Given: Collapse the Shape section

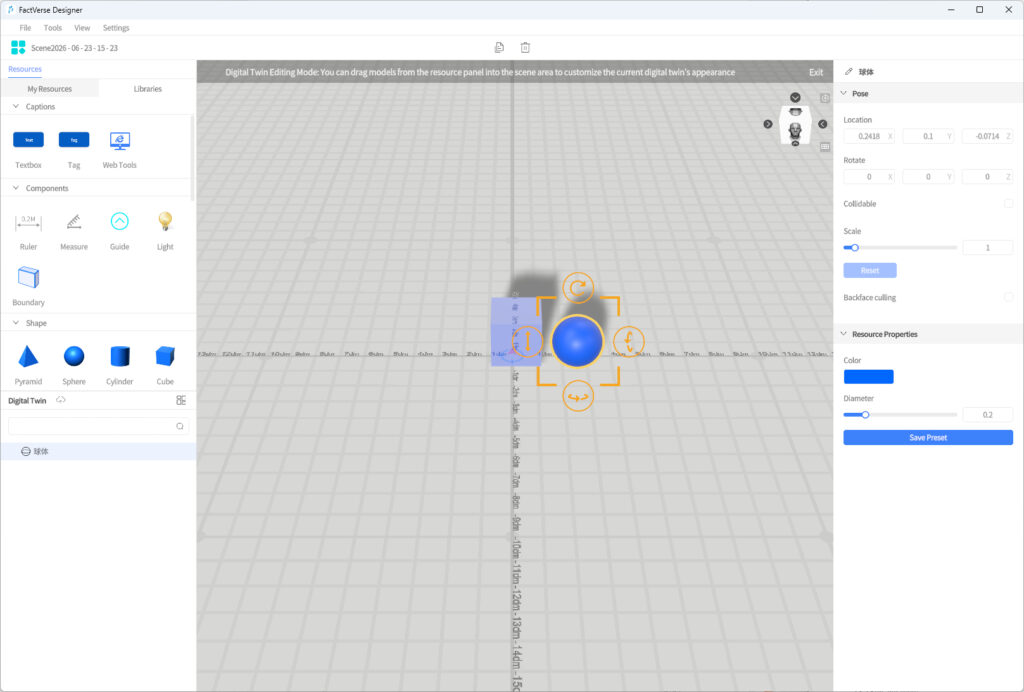Looking at the screenshot, I should tap(16, 322).
